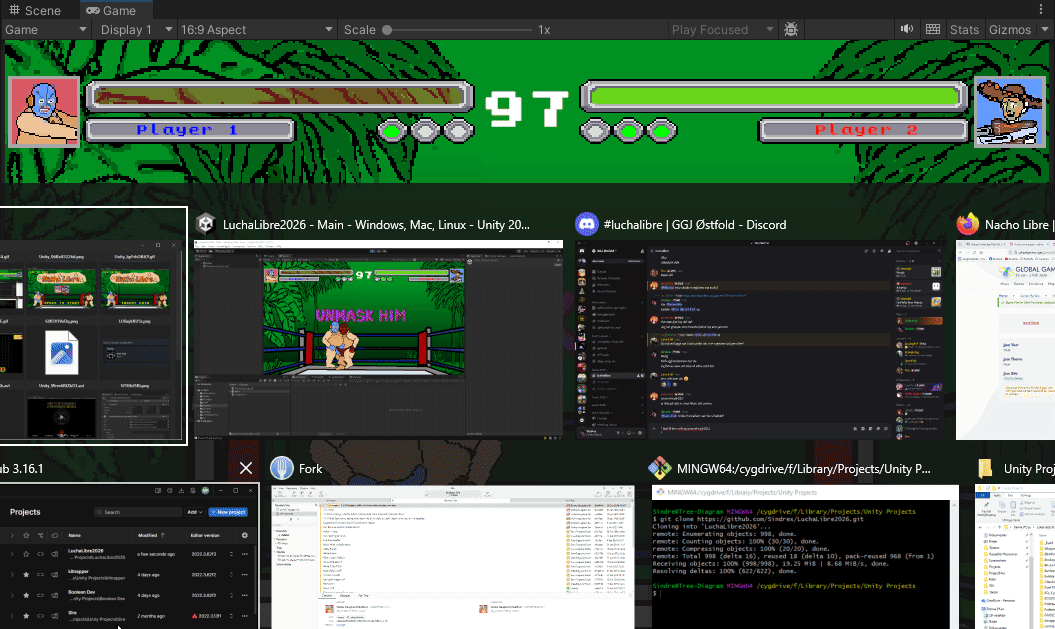
Task: Open Boolean Dev row three-dot menu
Action: tap(245, 595)
